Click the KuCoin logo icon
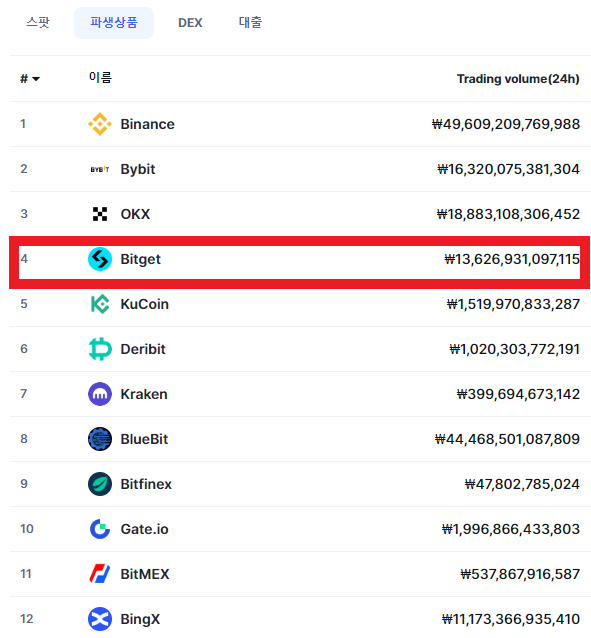 (x=100, y=304)
